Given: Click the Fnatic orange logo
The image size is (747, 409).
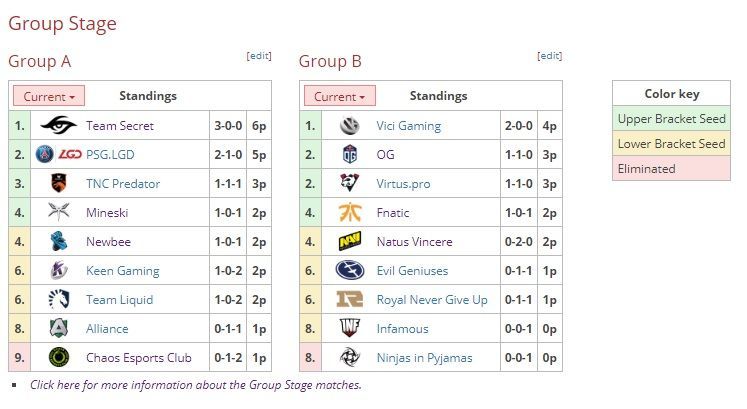Looking at the screenshot, I should tap(350, 212).
